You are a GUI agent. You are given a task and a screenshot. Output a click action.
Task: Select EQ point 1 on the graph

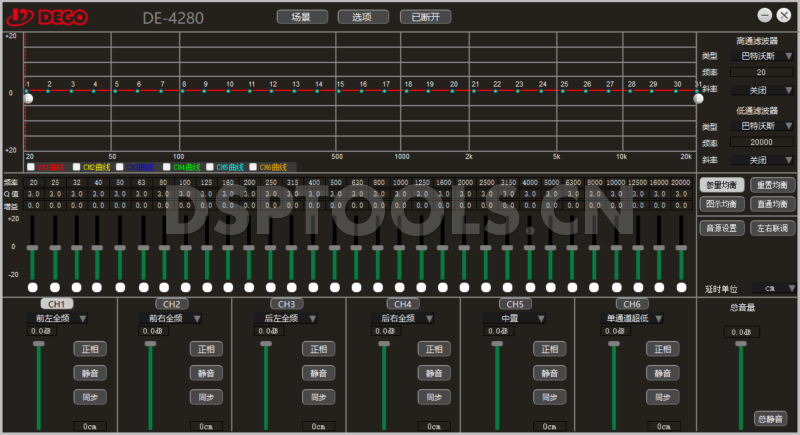pyautogui.click(x=29, y=91)
